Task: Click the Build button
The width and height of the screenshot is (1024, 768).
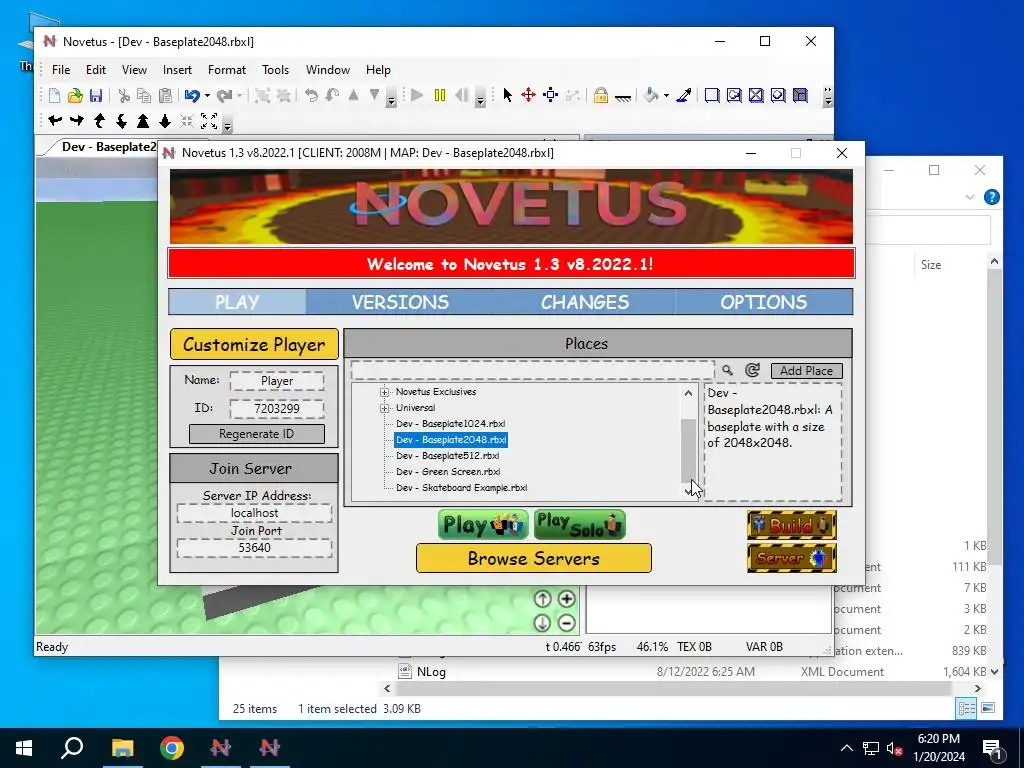Action: tap(792, 525)
